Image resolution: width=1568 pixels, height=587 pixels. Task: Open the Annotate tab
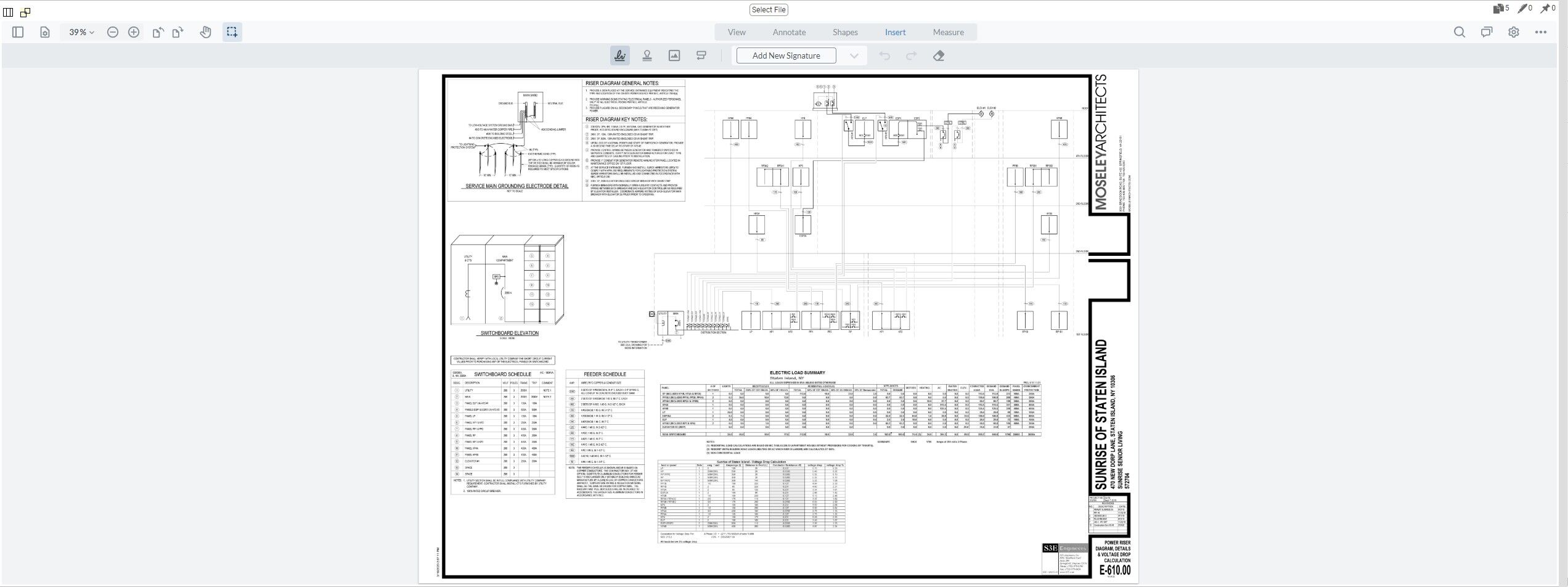790,32
